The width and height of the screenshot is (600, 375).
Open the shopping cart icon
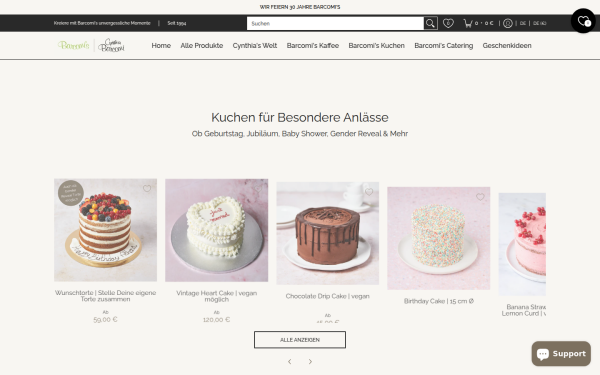468,23
